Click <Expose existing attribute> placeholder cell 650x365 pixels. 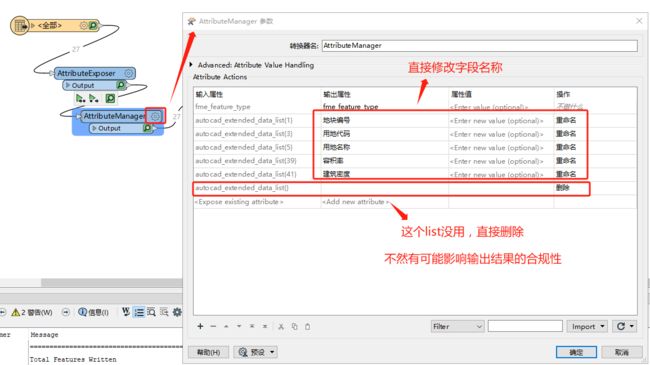tap(257, 202)
